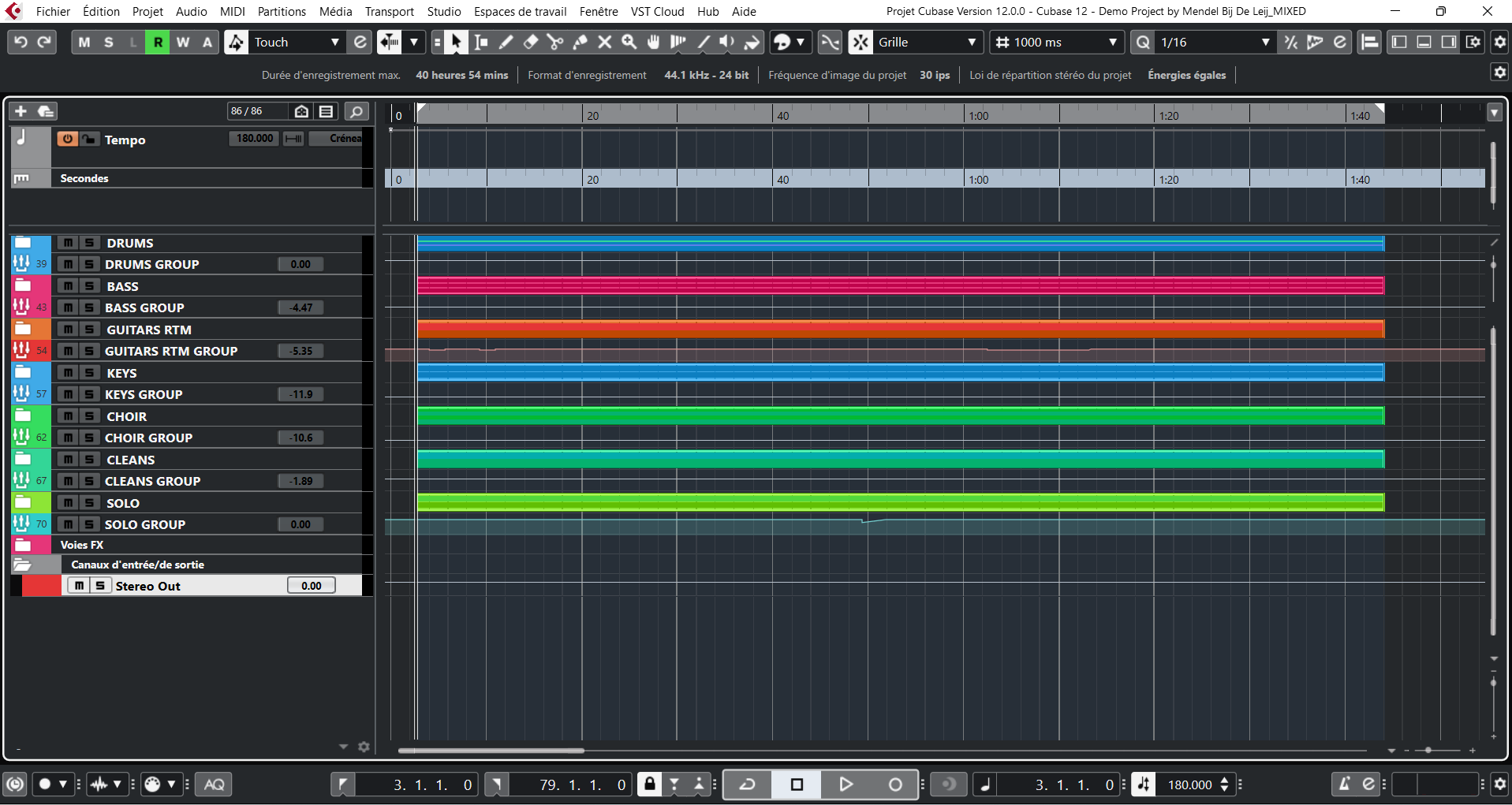Select the Range Selection tool
The width and height of the screenshot is (1512, 805).
pyautogui.click(x=481, y=43)
